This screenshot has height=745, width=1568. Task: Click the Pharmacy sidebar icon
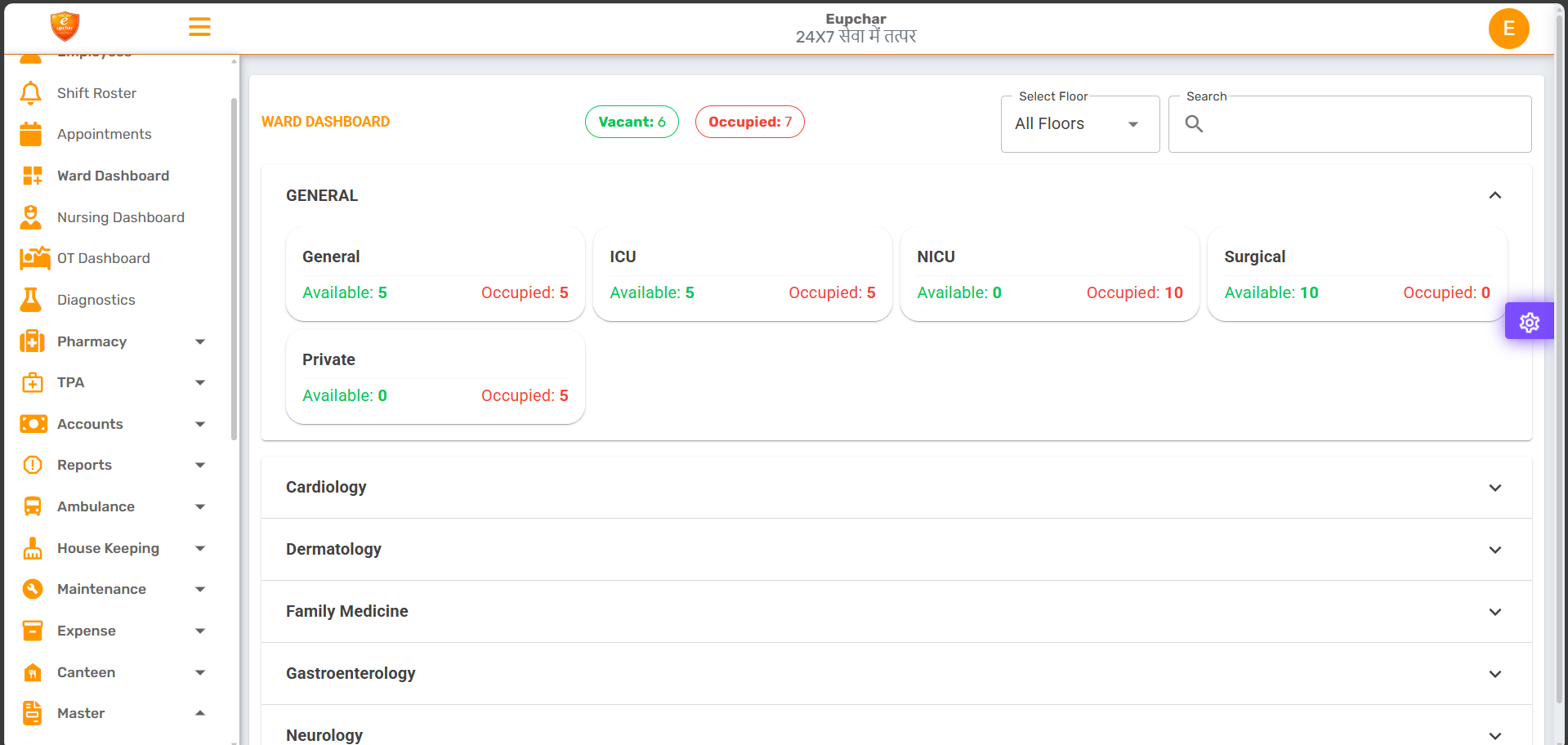[32, 341]
